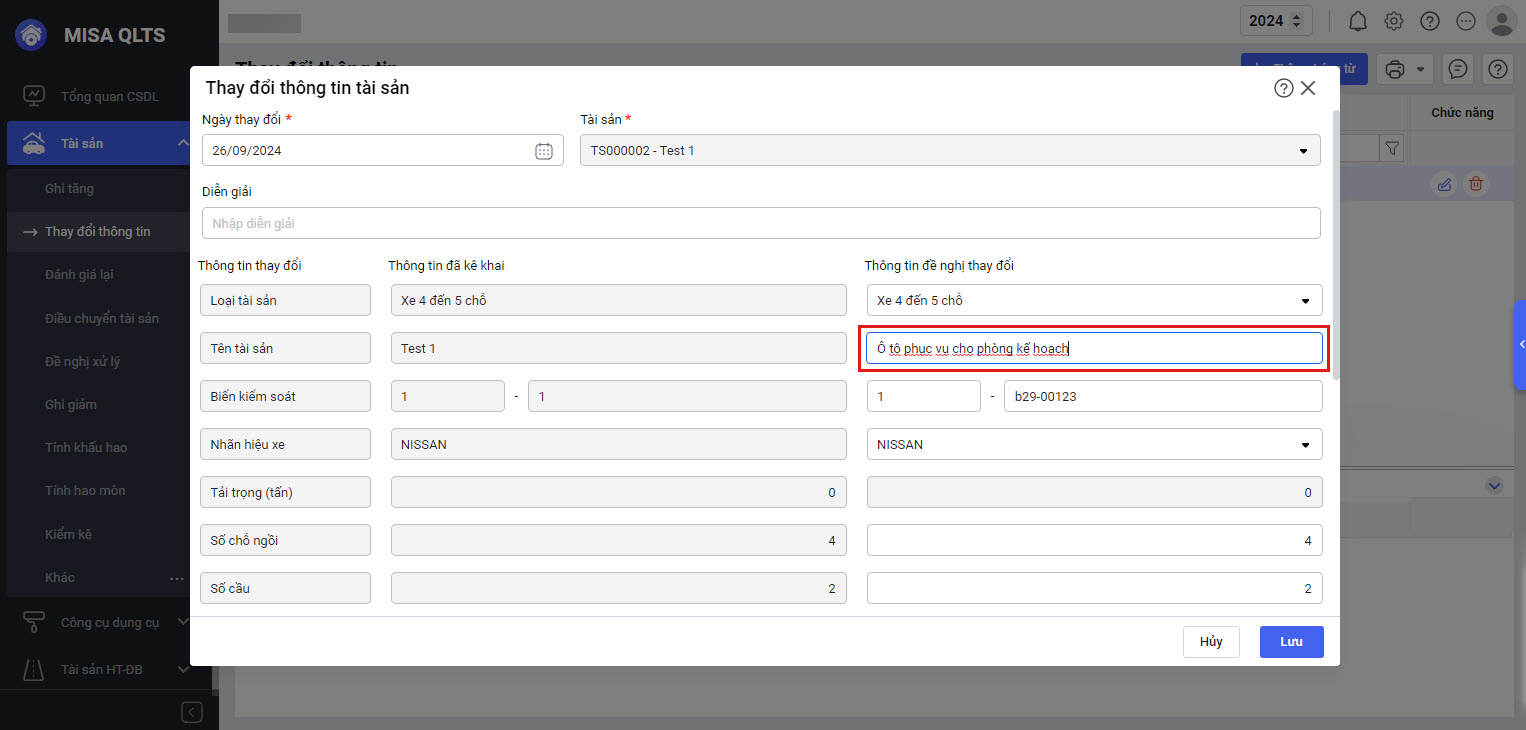
Task: Open the settings gear icon
Action: [1394, 21]
